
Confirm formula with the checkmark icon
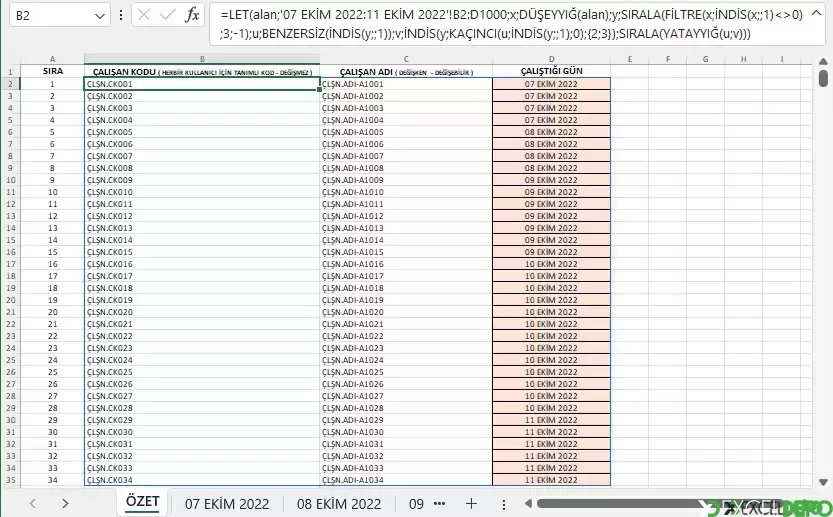[168, 15]
